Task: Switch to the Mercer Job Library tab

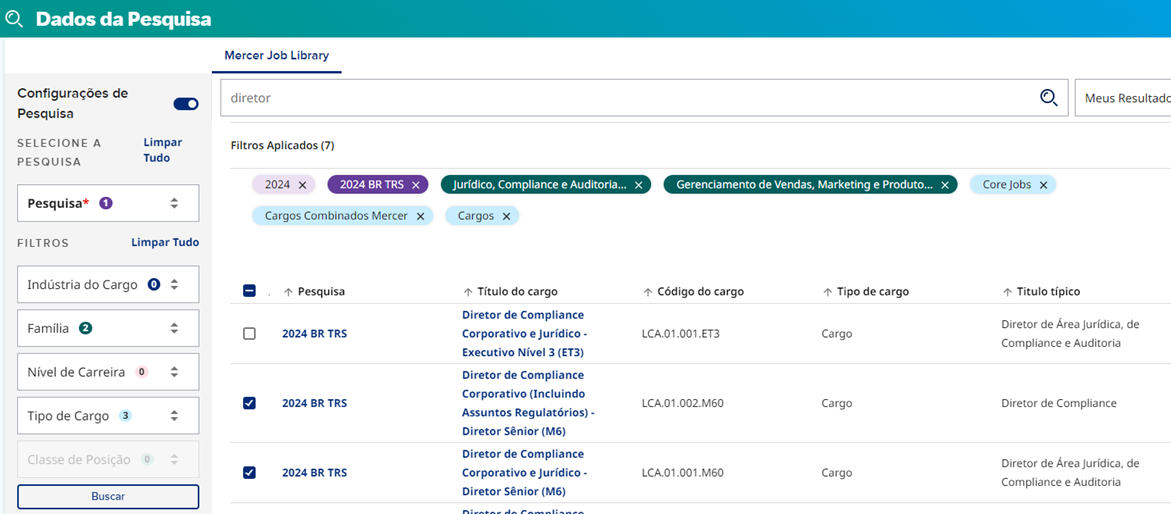Action: pyautogui.click(x=276, y=56)
